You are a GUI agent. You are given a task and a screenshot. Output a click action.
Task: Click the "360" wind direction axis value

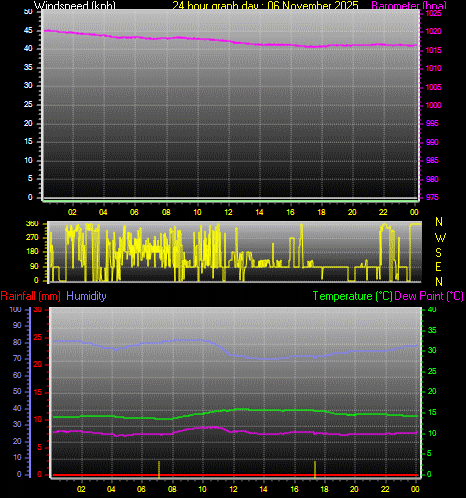pyautogui.click(x=32, y=224)
